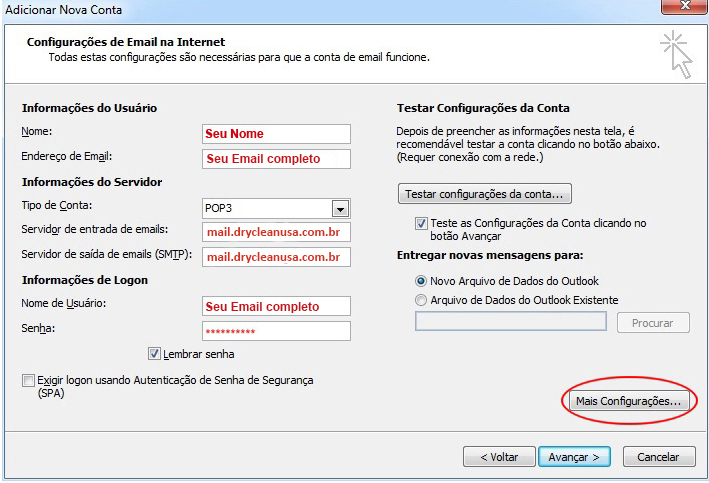Go to next step with Avançar
The height and width of the screenshot is (483, 709).
click(574, 457)
